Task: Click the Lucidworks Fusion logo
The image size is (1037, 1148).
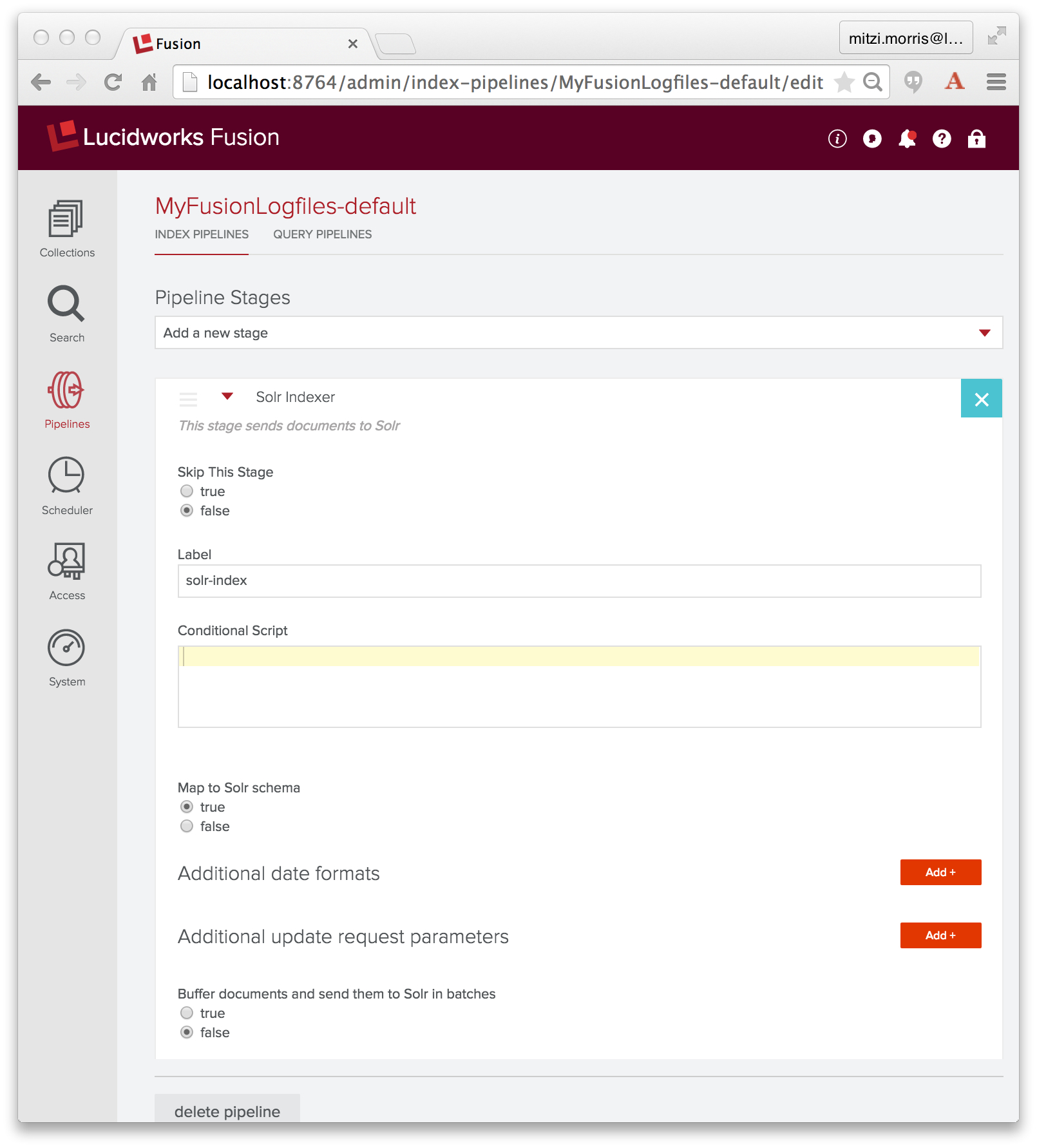Action: 164,137
